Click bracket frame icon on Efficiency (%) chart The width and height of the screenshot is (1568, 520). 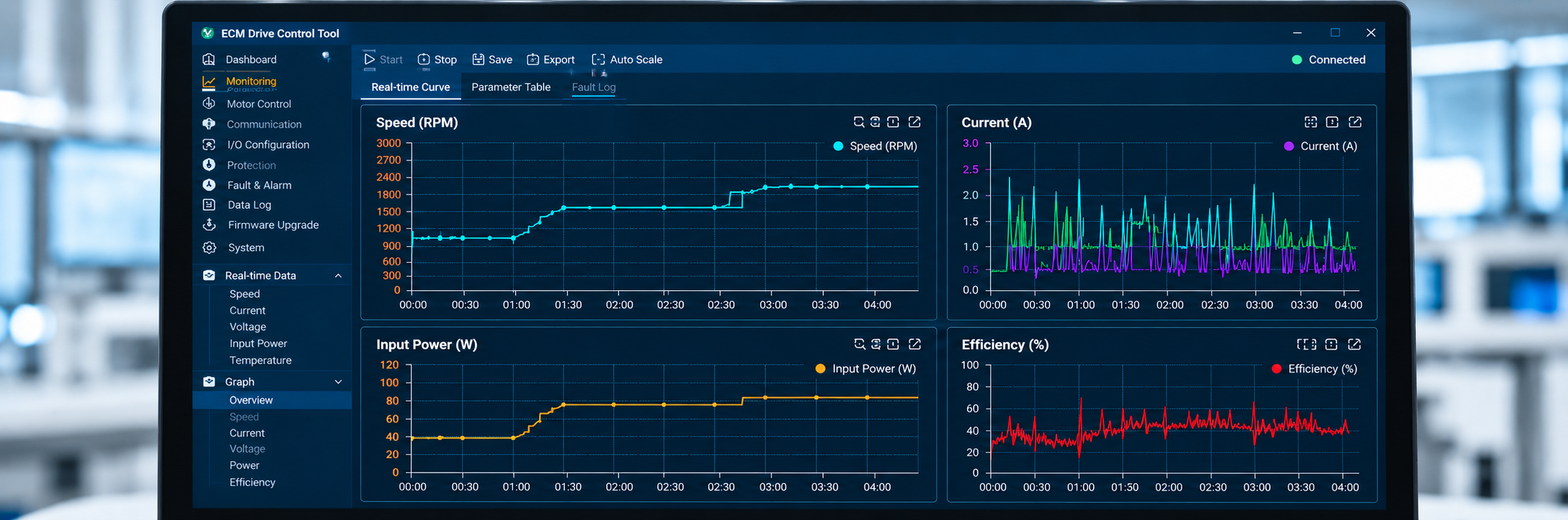coord(1307,344)
